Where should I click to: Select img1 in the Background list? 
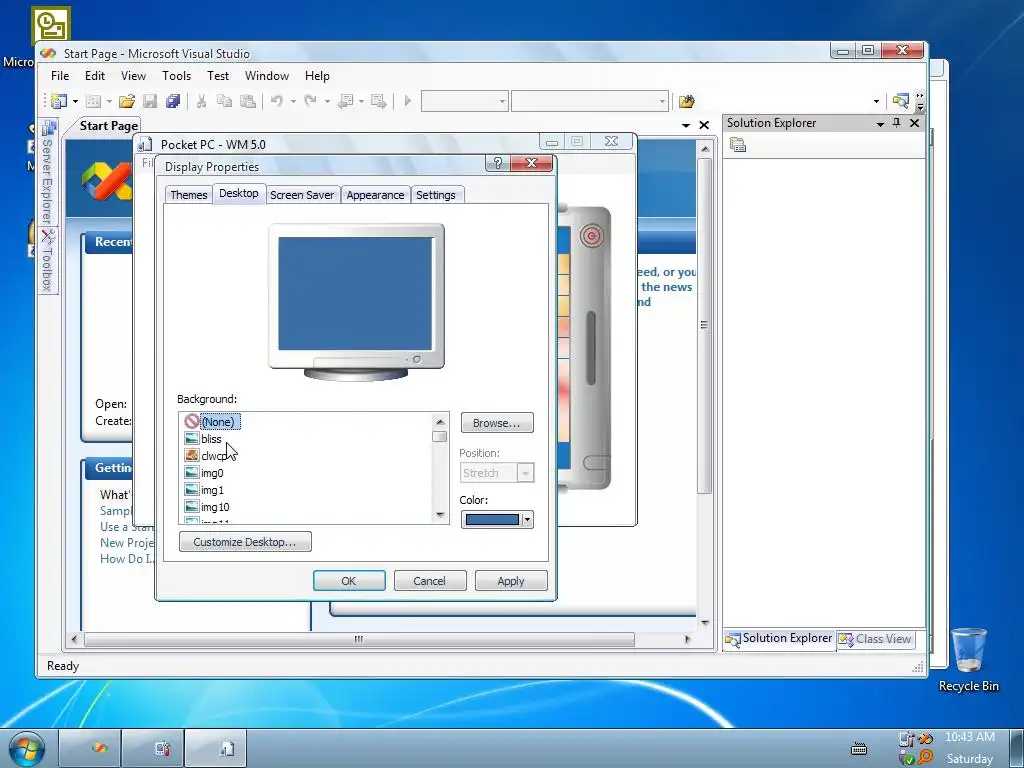tap(212, 490)
